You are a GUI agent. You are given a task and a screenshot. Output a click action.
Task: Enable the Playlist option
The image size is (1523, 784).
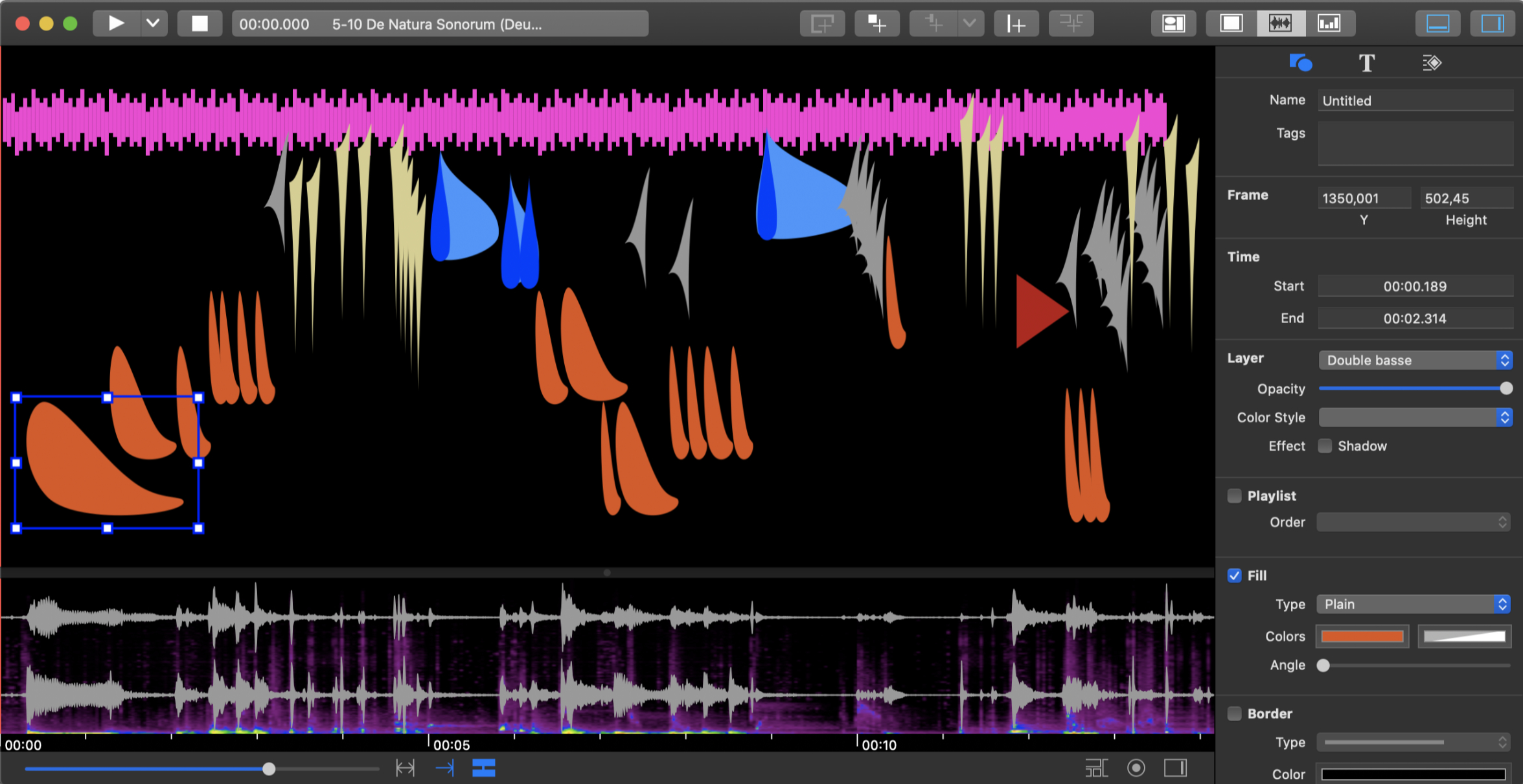1235,495
